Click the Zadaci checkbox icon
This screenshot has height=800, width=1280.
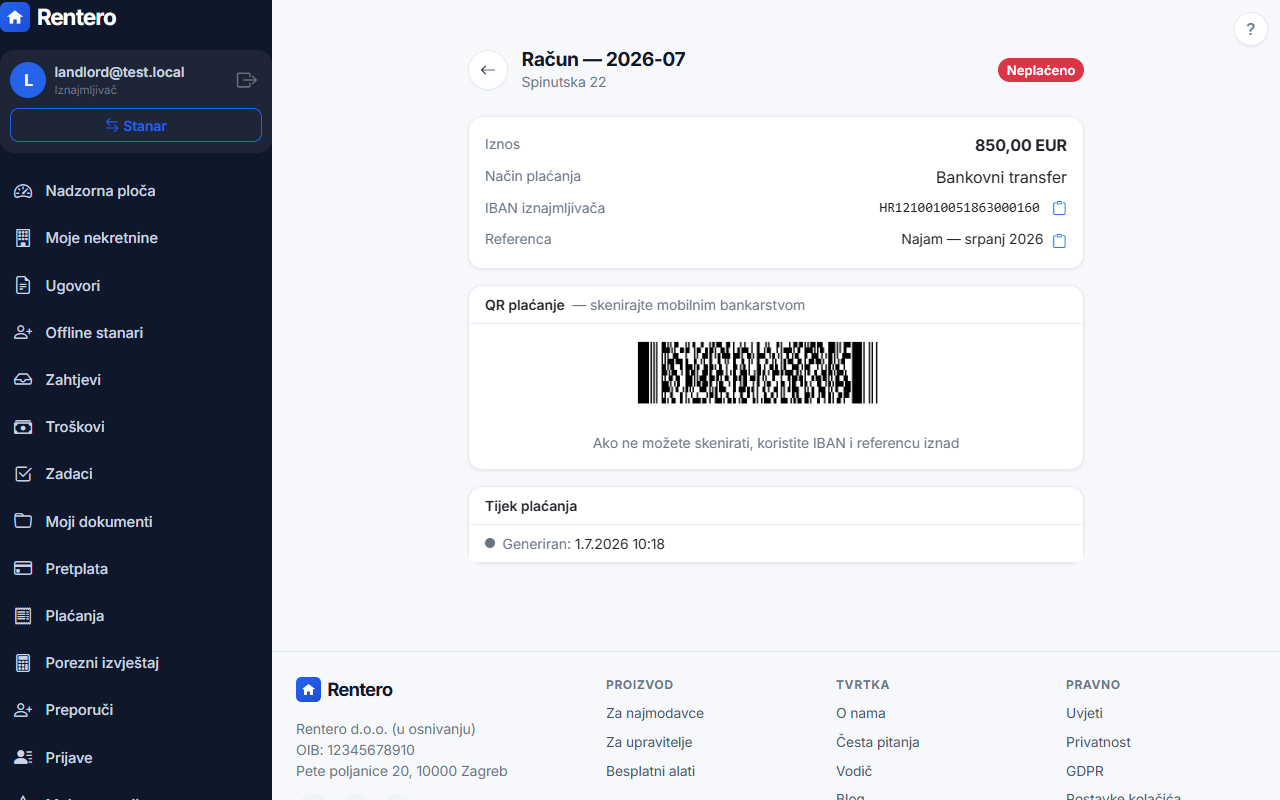(23, 474)
